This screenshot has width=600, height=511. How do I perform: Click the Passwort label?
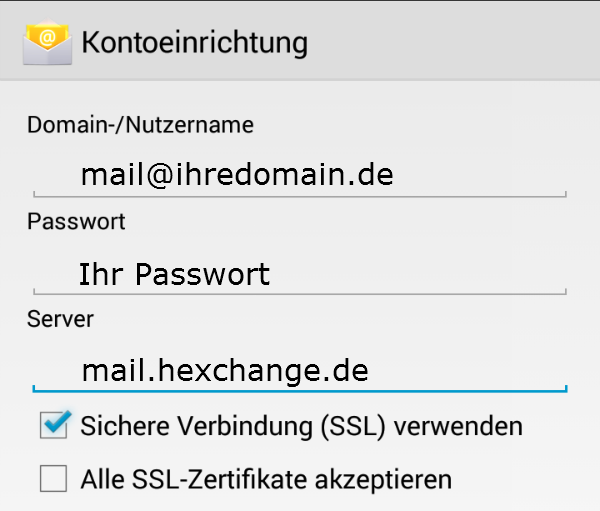tap(76, 222)
